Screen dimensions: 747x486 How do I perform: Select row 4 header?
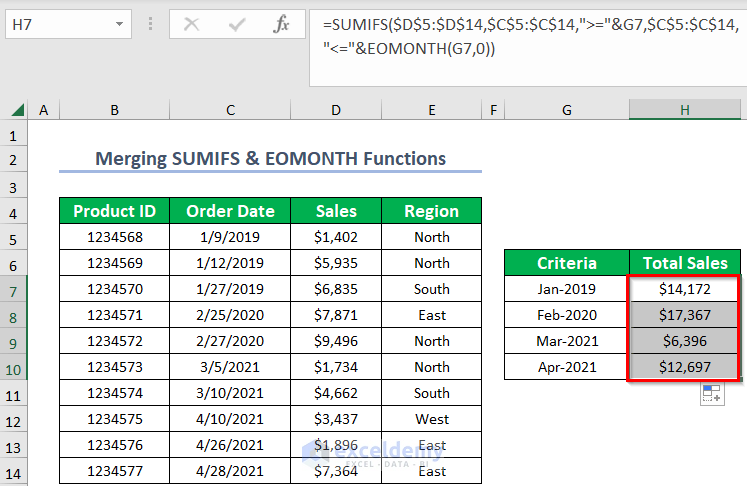pyautogui.click(x=14, y=212)
